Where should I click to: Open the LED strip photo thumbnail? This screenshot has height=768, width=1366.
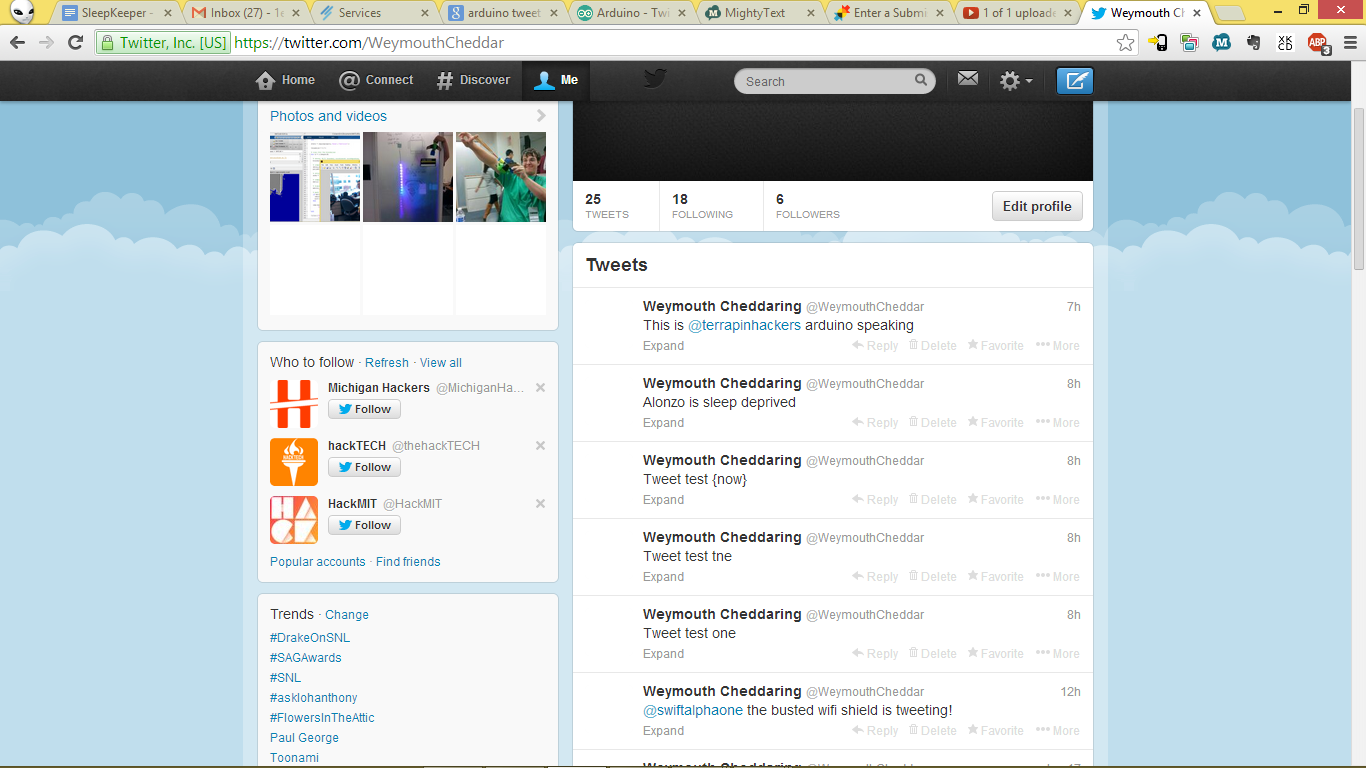[x=408, y=177]
